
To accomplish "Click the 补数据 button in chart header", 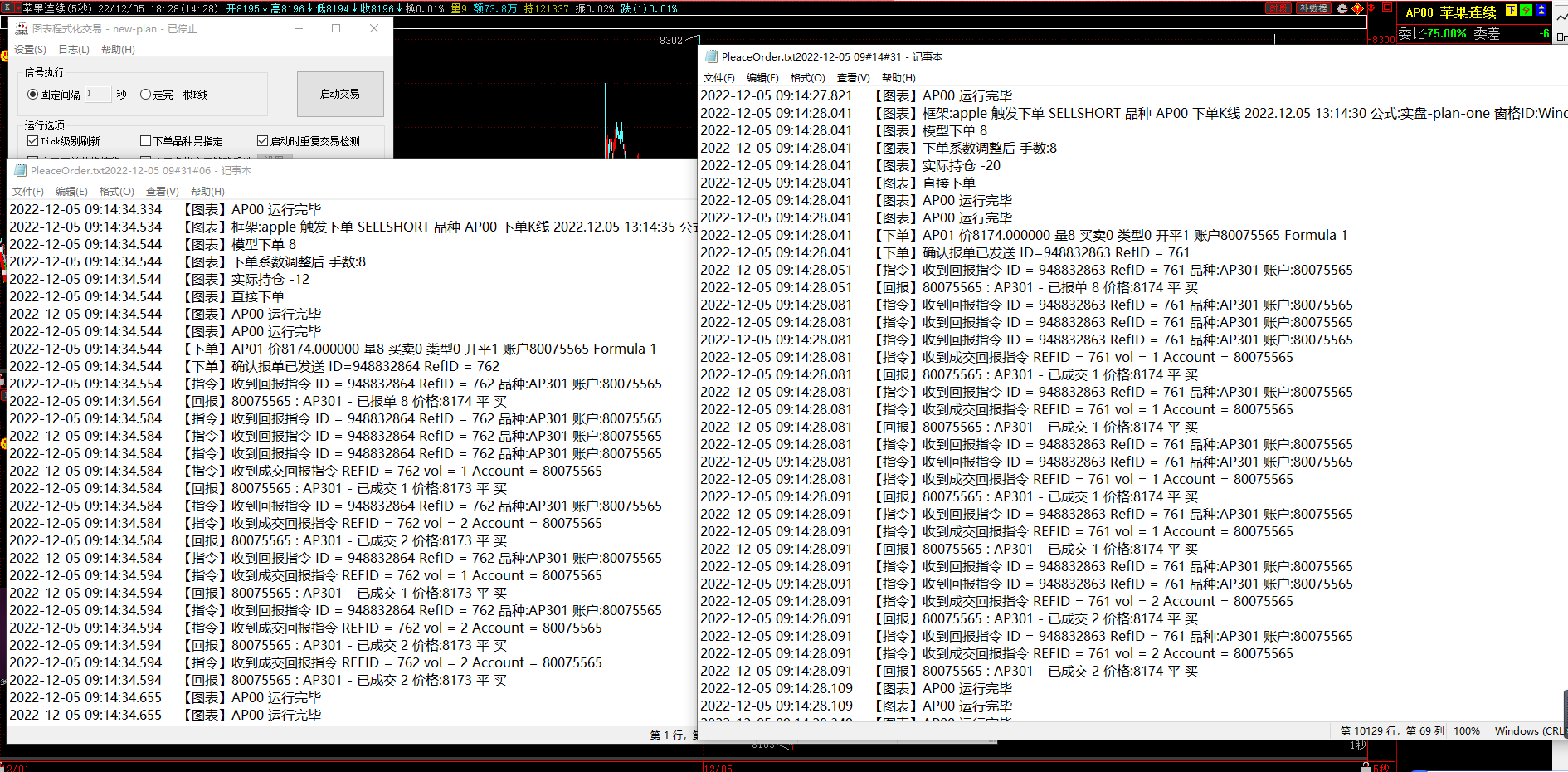I will [1313, 8].
